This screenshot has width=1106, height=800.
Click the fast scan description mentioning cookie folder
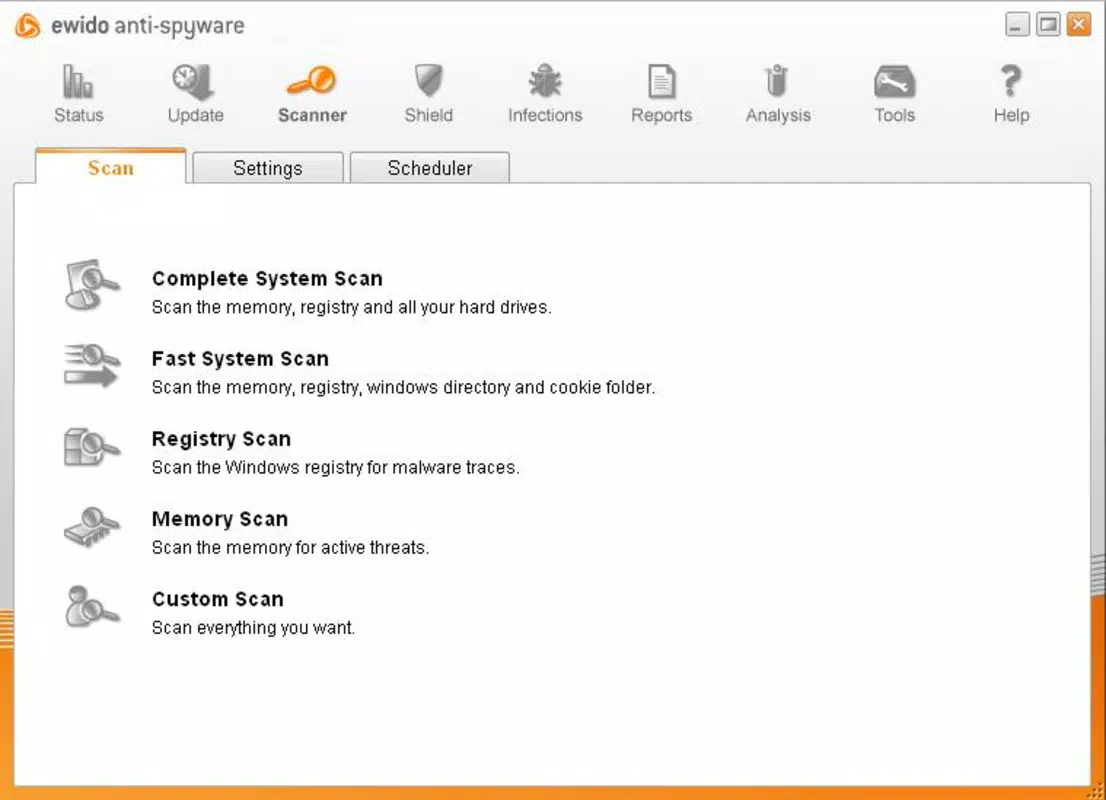pyautogui.click(x=403, y=387)
